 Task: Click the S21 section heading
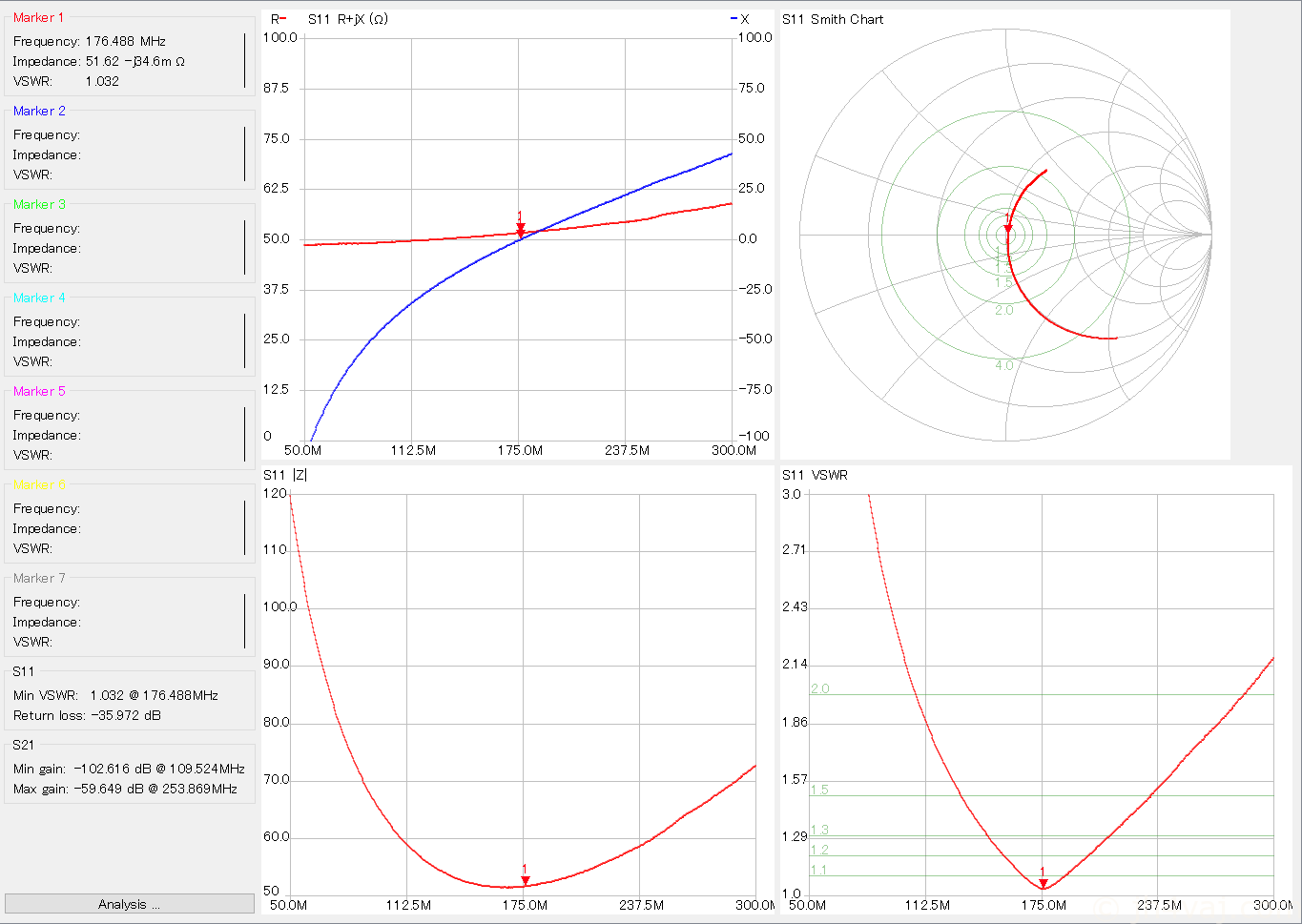(24, 745)
